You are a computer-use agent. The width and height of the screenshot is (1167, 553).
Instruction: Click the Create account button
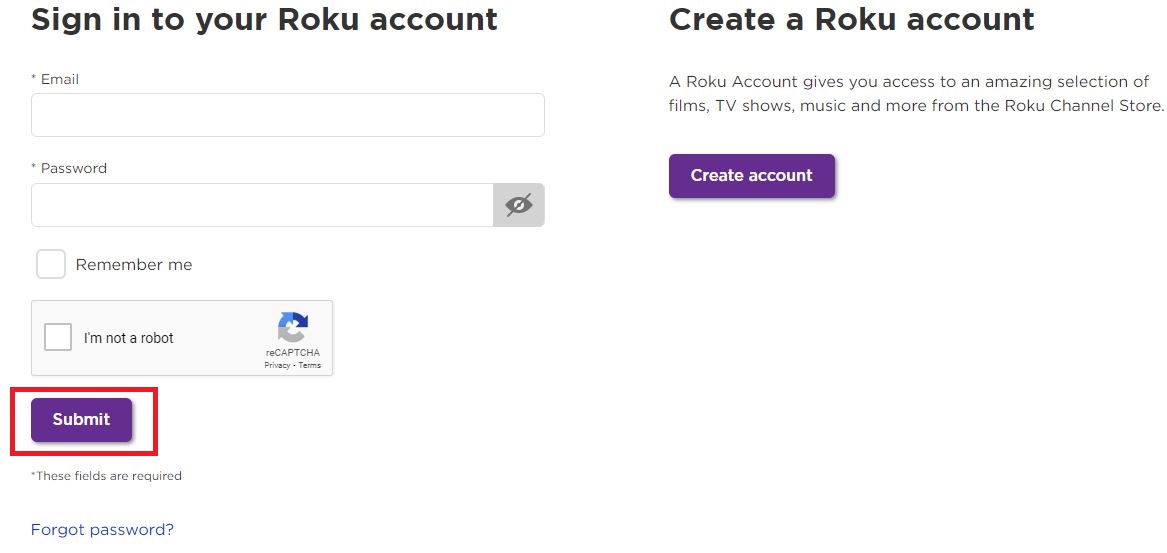pyautogui.click(x=752, y=176)
